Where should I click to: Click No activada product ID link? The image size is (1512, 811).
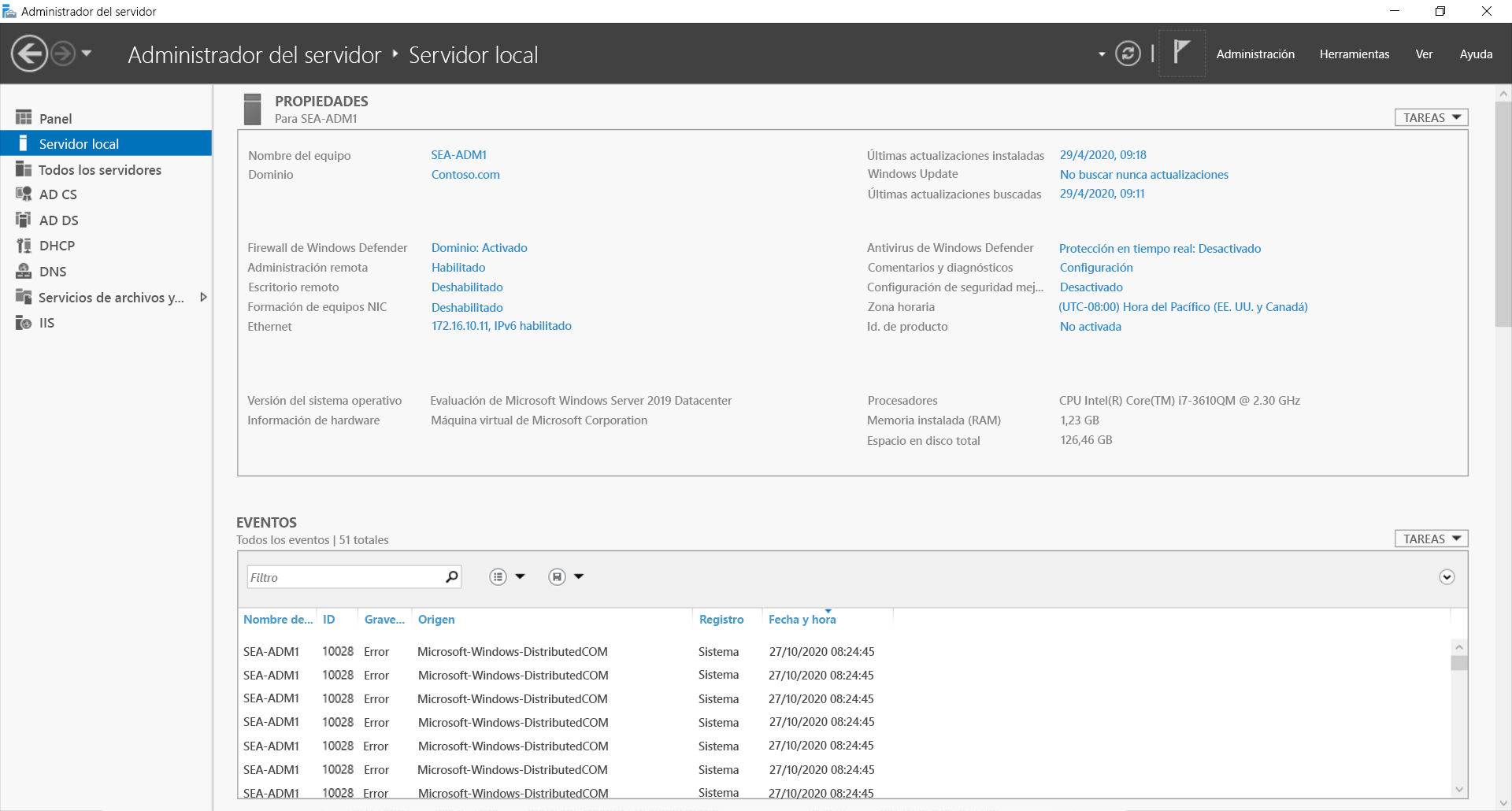point(1090,326)
